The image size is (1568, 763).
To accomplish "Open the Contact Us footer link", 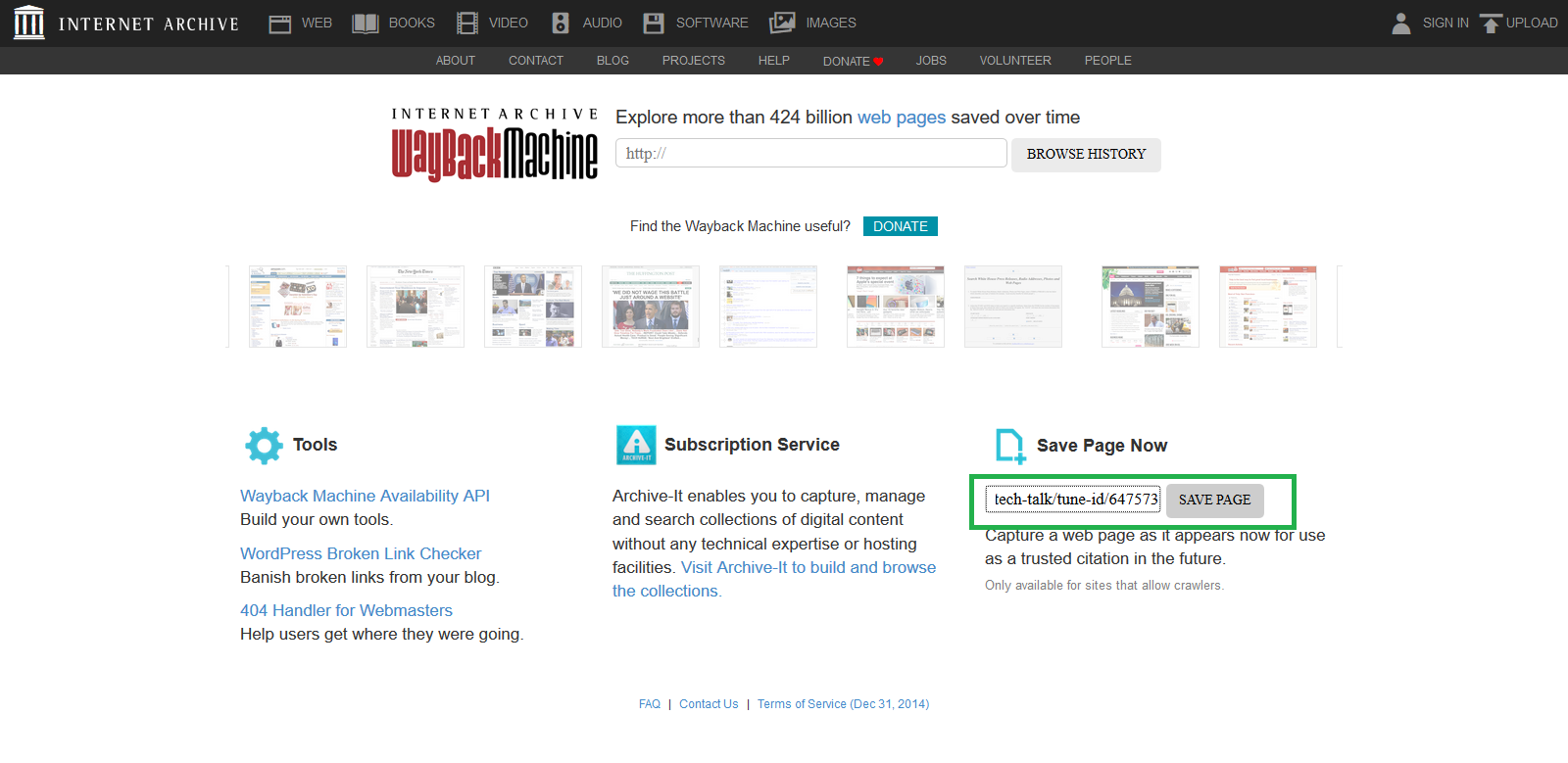I will coord(709,704).
